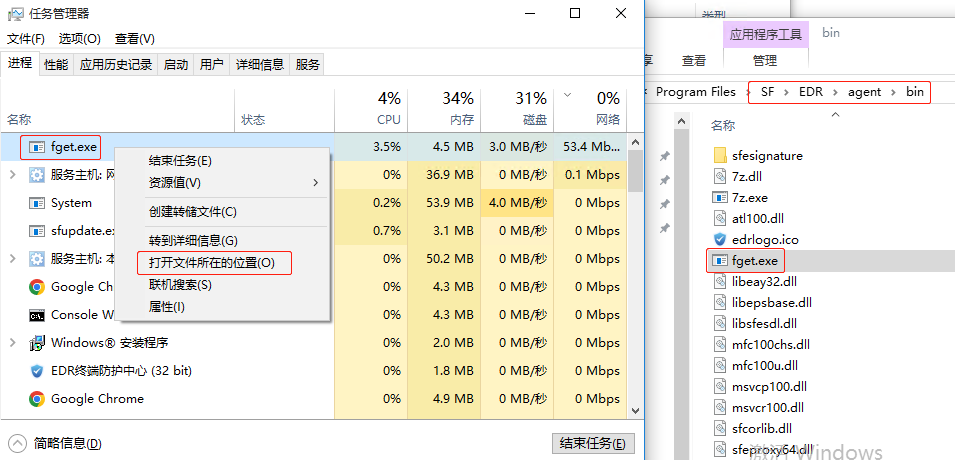Click the EDR终端防护中心 shield icon

coord(37,371)
